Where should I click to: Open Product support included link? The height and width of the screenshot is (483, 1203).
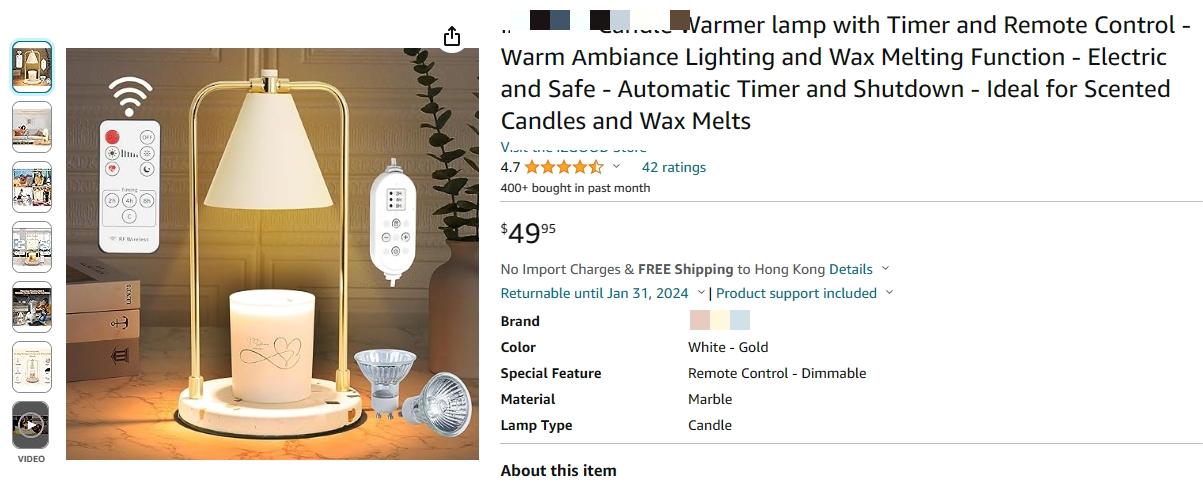[x=796, y=293]
